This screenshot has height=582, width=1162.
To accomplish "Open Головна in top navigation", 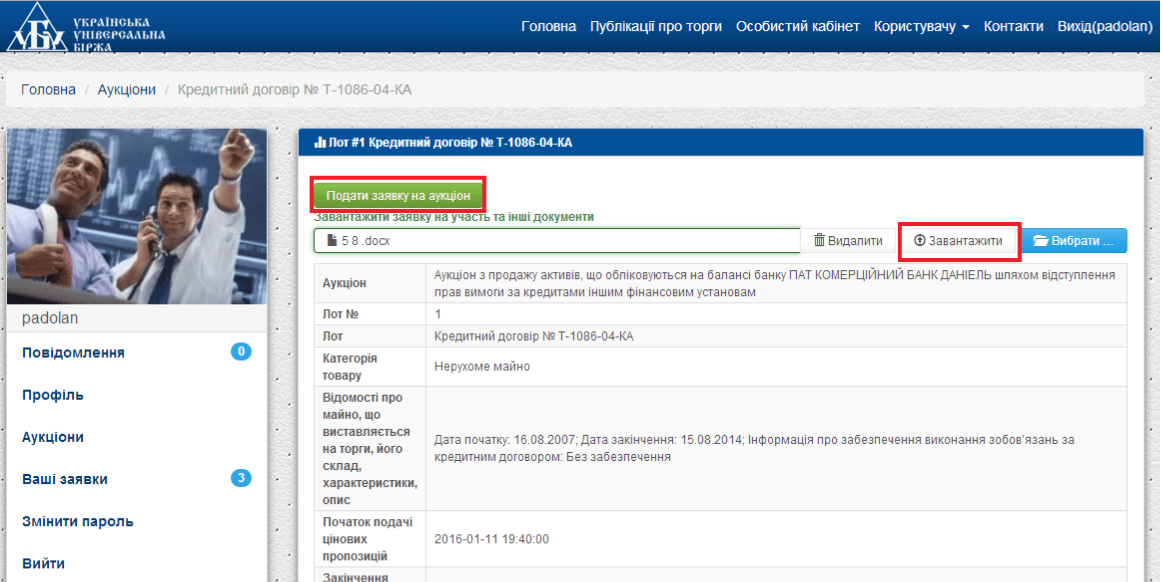I will 548,27.
